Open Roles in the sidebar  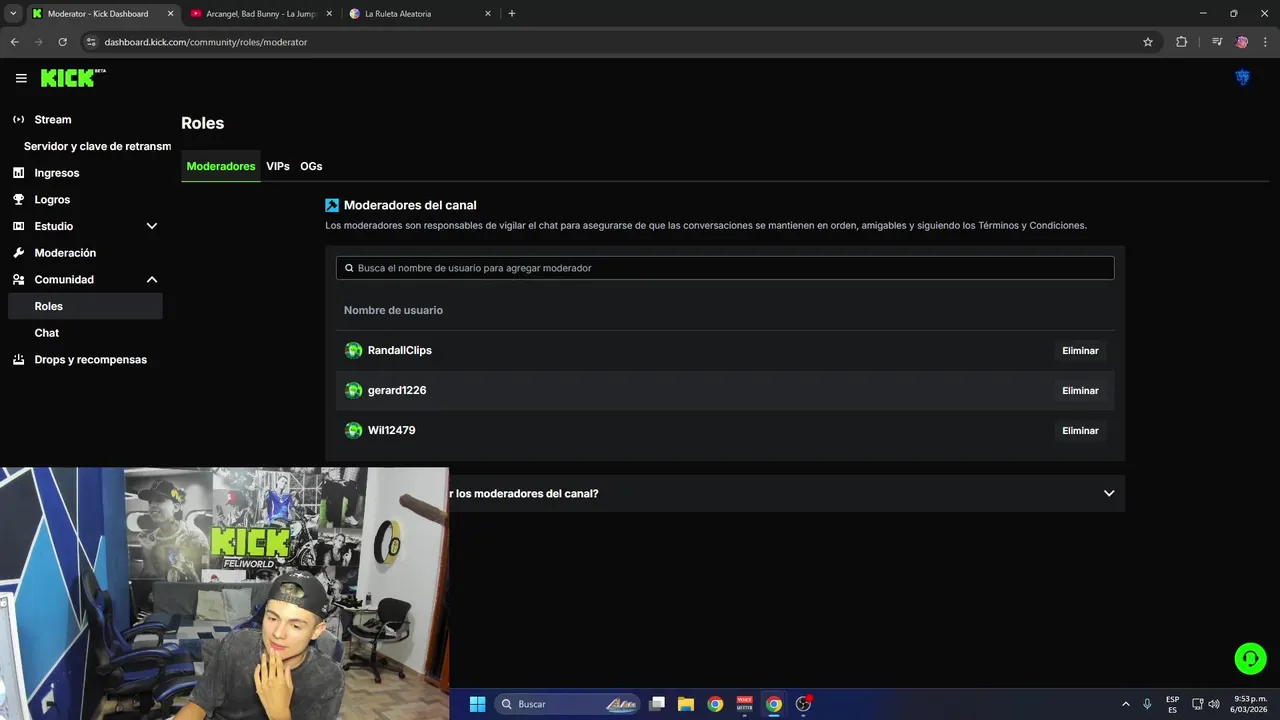(85, 306)
